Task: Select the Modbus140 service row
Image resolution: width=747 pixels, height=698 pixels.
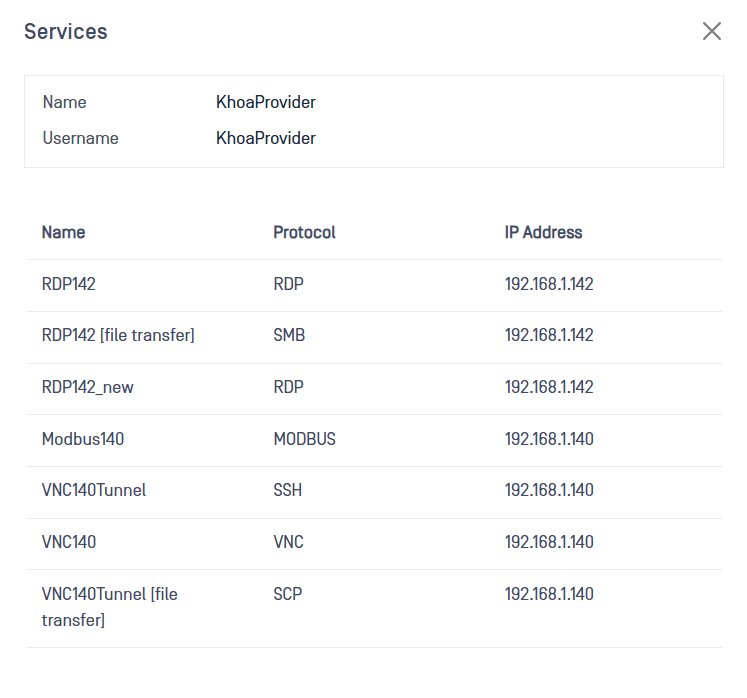Action: click(x=83, y=439)
